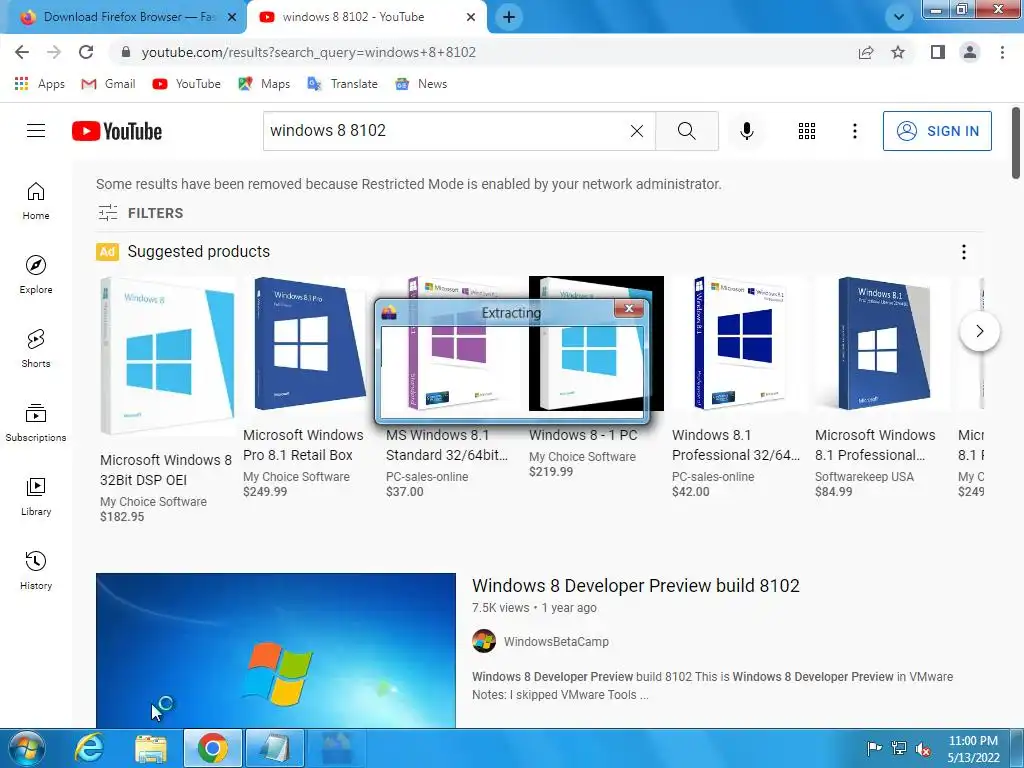Click the address bar URL
Viewport: 1024px width, 768px height.
tap(308, 52)
